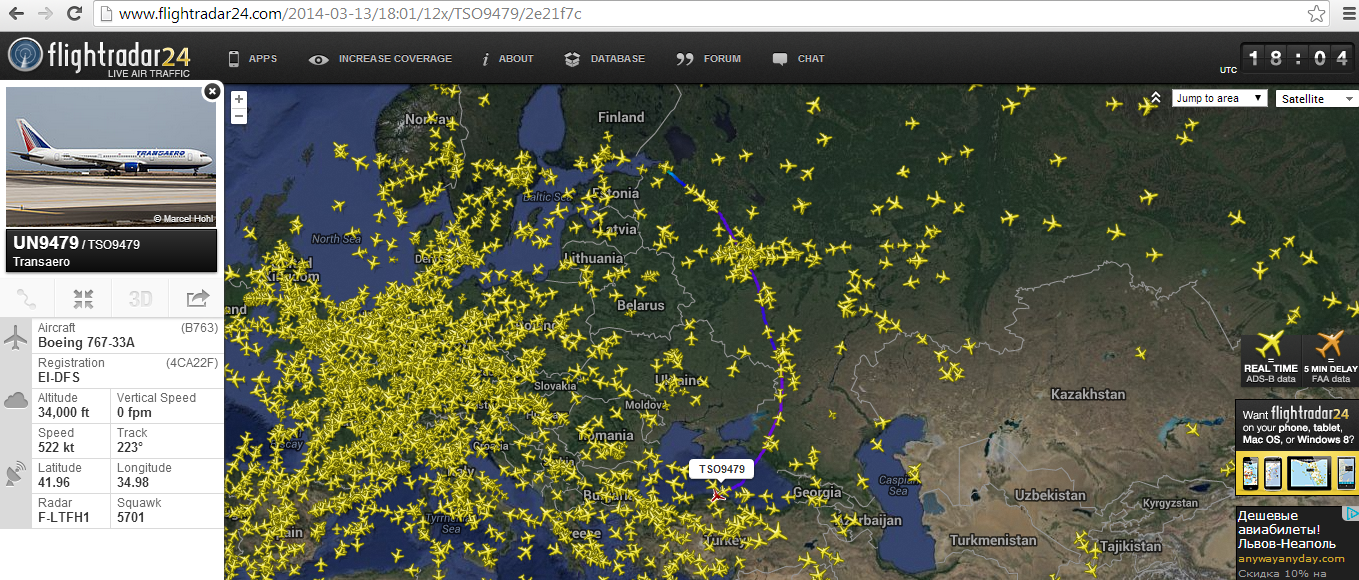Click the flightradar24 logo
1359x580 pixels.
(100, 57)
